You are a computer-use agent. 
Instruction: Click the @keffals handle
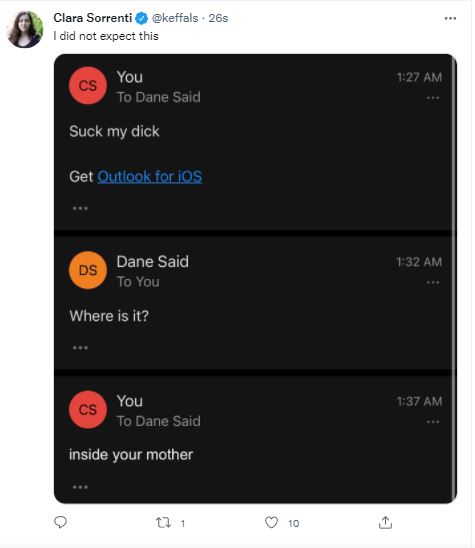[175, 18]
